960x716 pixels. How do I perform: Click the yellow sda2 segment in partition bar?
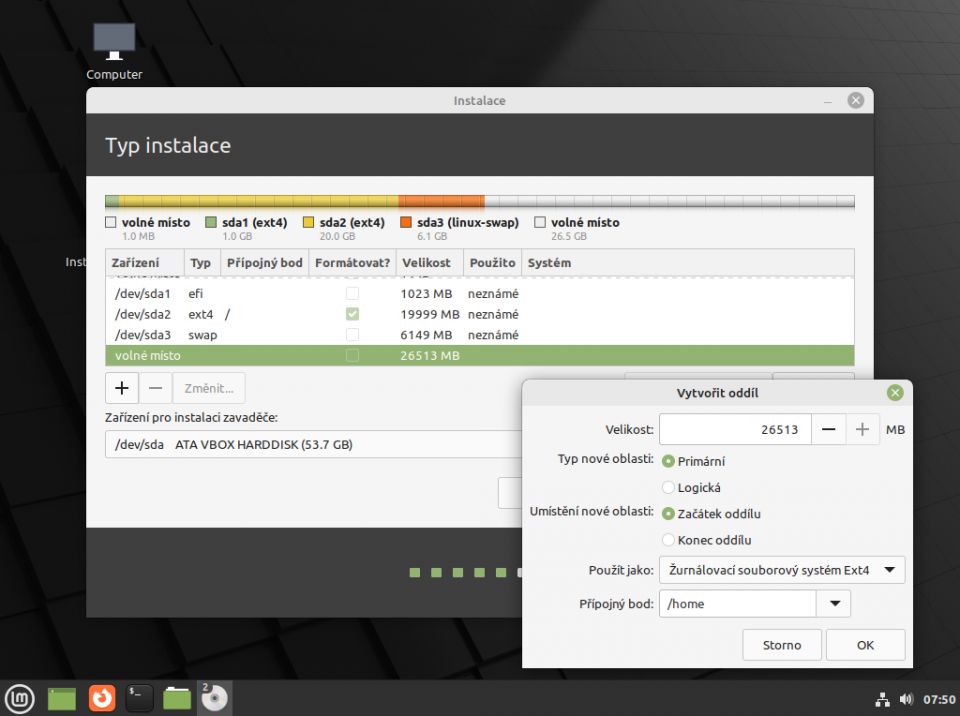[258, 201]
